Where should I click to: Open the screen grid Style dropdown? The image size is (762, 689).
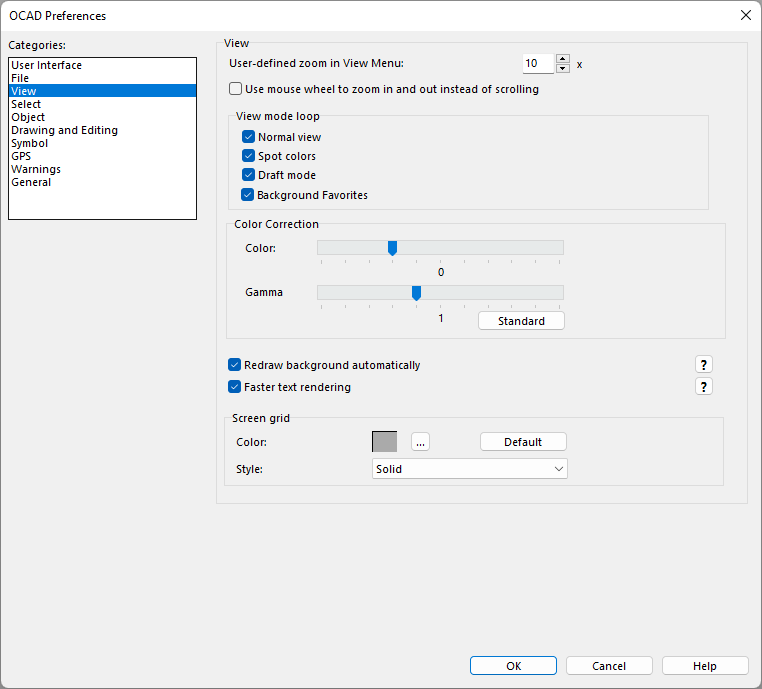click(469, 469)
